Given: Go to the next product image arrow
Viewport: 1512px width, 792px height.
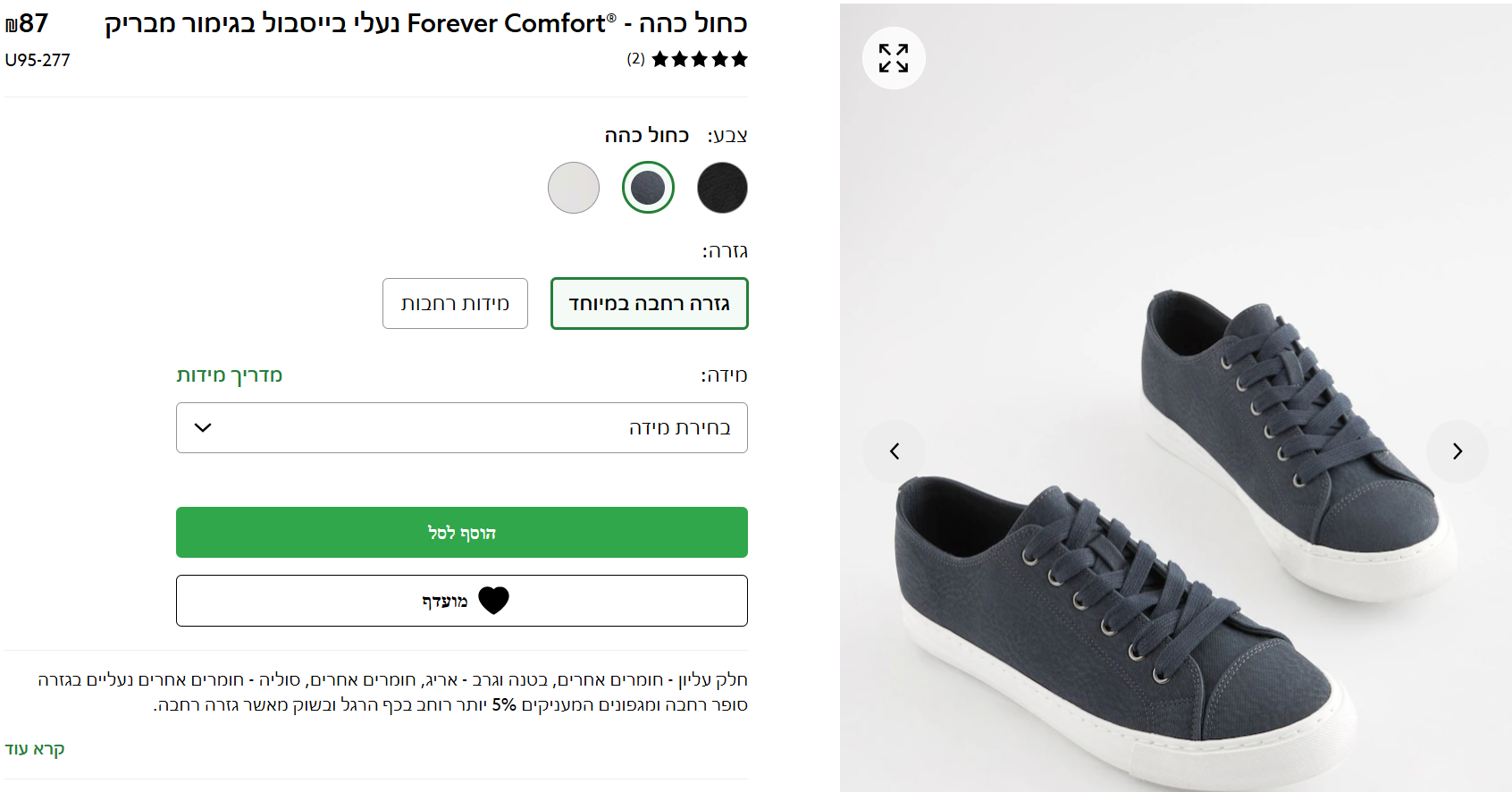Looking at the screenshot, I should [x=1457, y=451].
